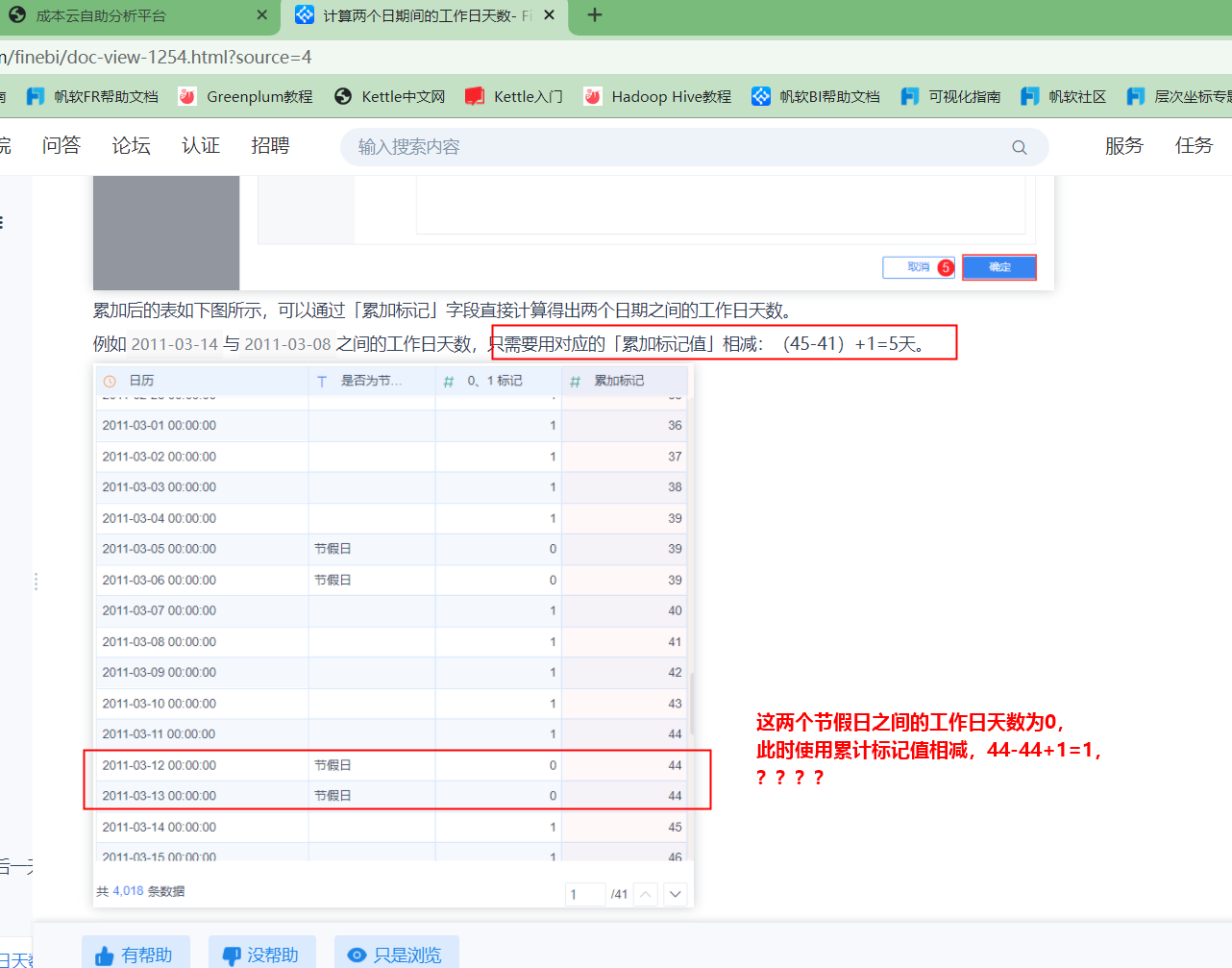The height and width of the screenshot is (968, 1232).
Task: Click the address bar URL
Action: 156,57
